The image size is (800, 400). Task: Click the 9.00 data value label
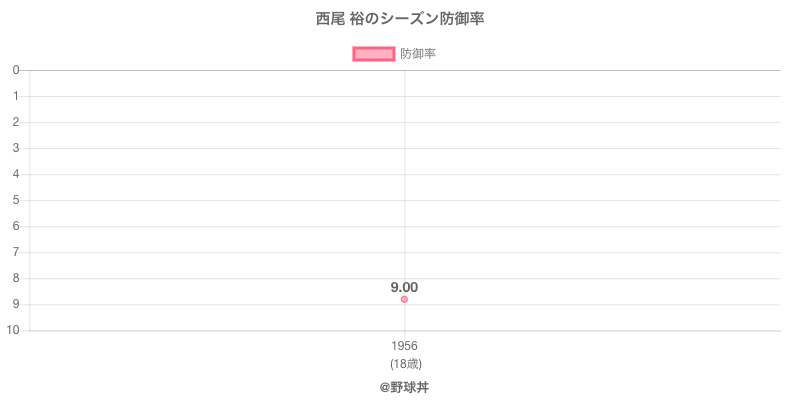tap(404, 287)
